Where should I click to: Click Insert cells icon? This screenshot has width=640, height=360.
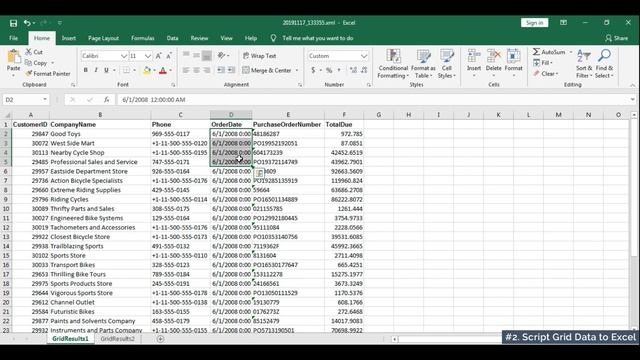(474, 56)
